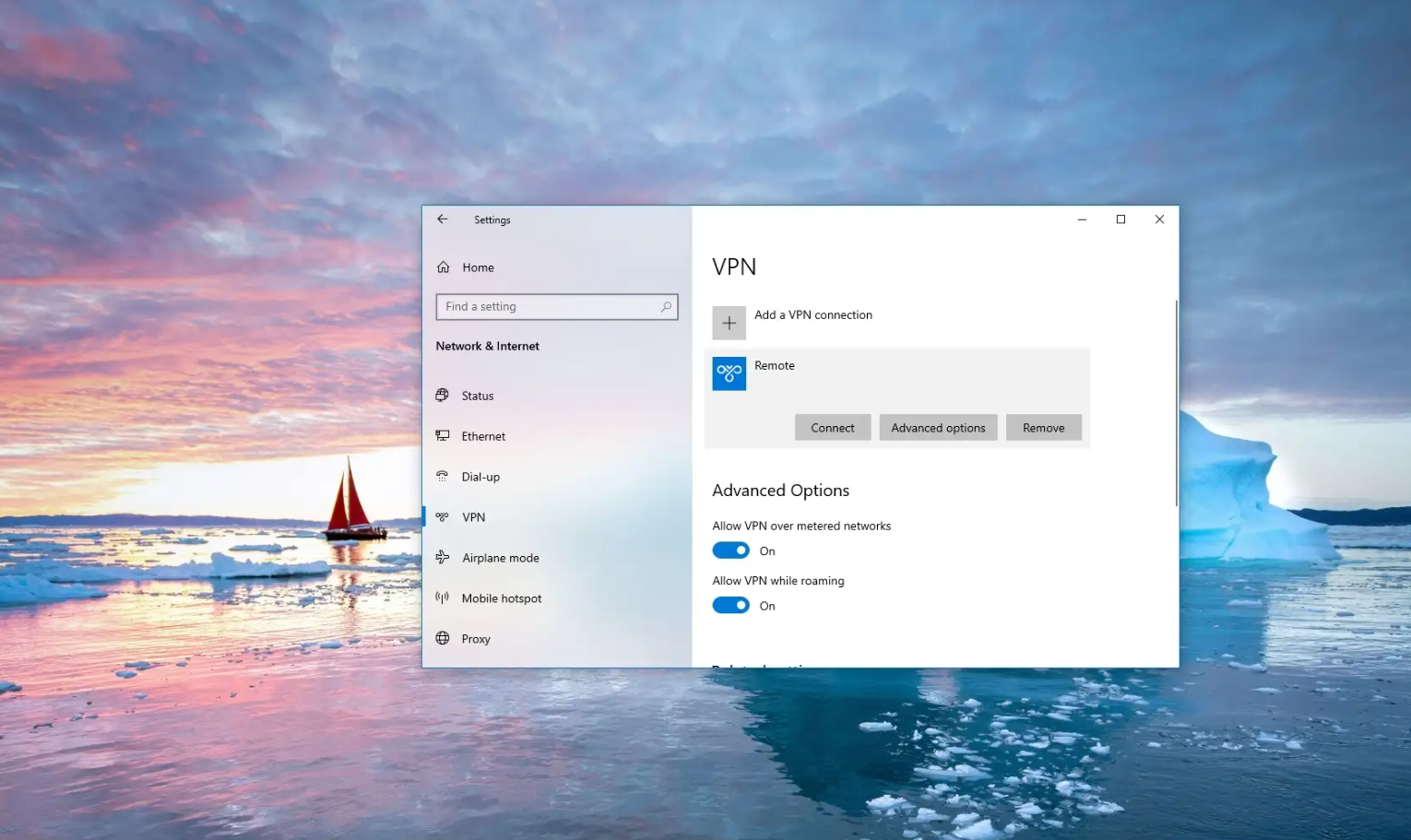
Task: Click the plus icon to add VPN
Action: tap(729, 324)
